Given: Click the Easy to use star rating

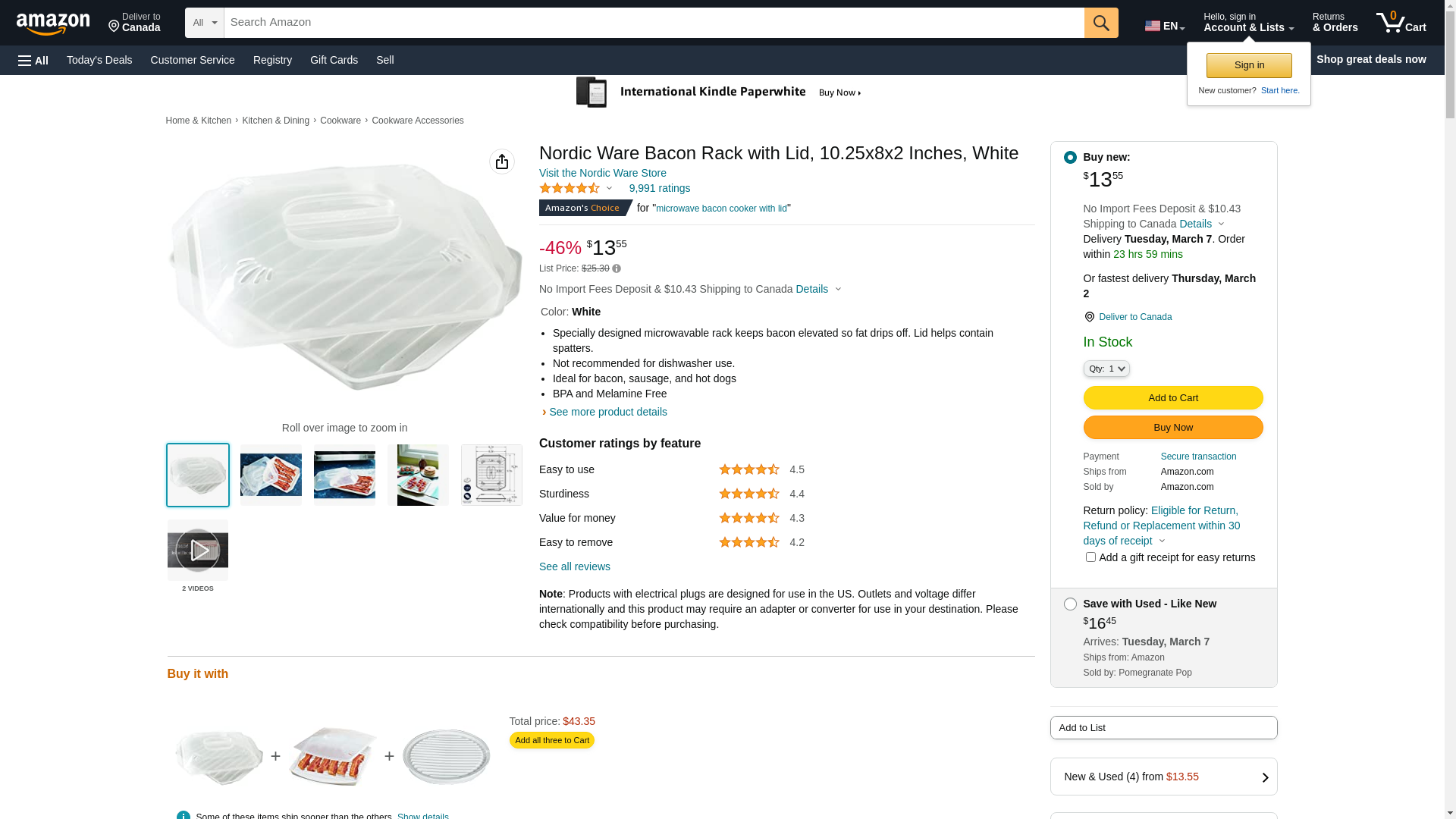Looking at the screenshot, I should point(748,470).
